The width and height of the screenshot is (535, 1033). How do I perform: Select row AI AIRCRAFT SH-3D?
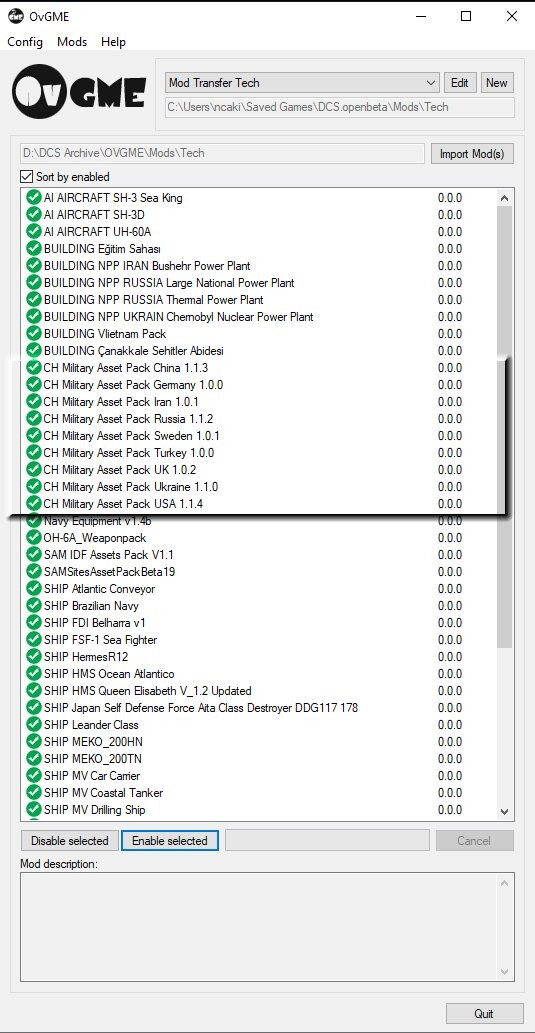tap(260, 215)
